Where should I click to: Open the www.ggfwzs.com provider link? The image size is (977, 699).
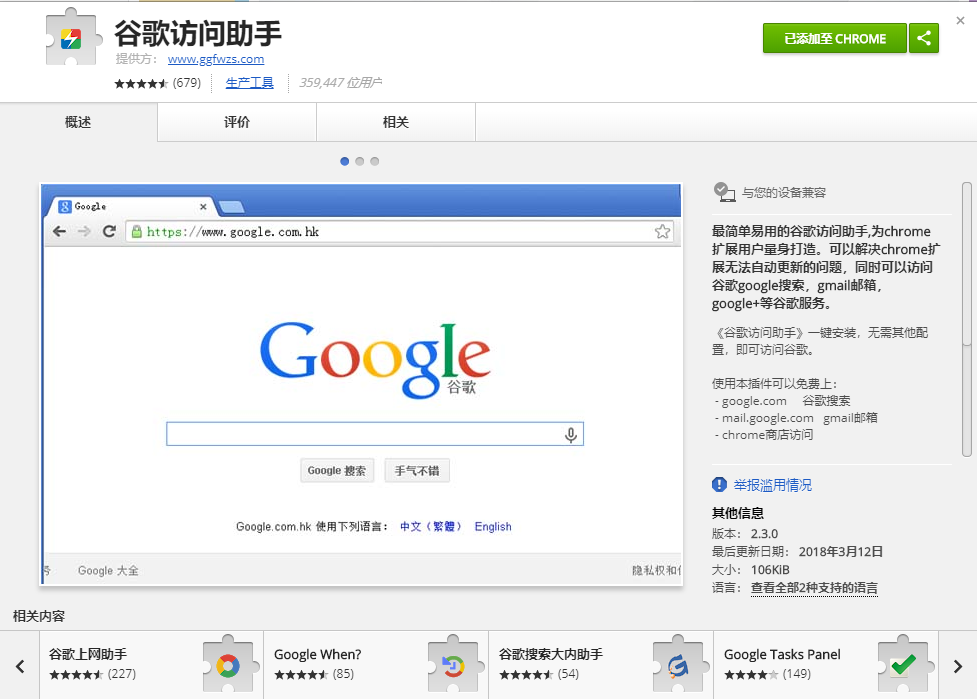[216, 59]
